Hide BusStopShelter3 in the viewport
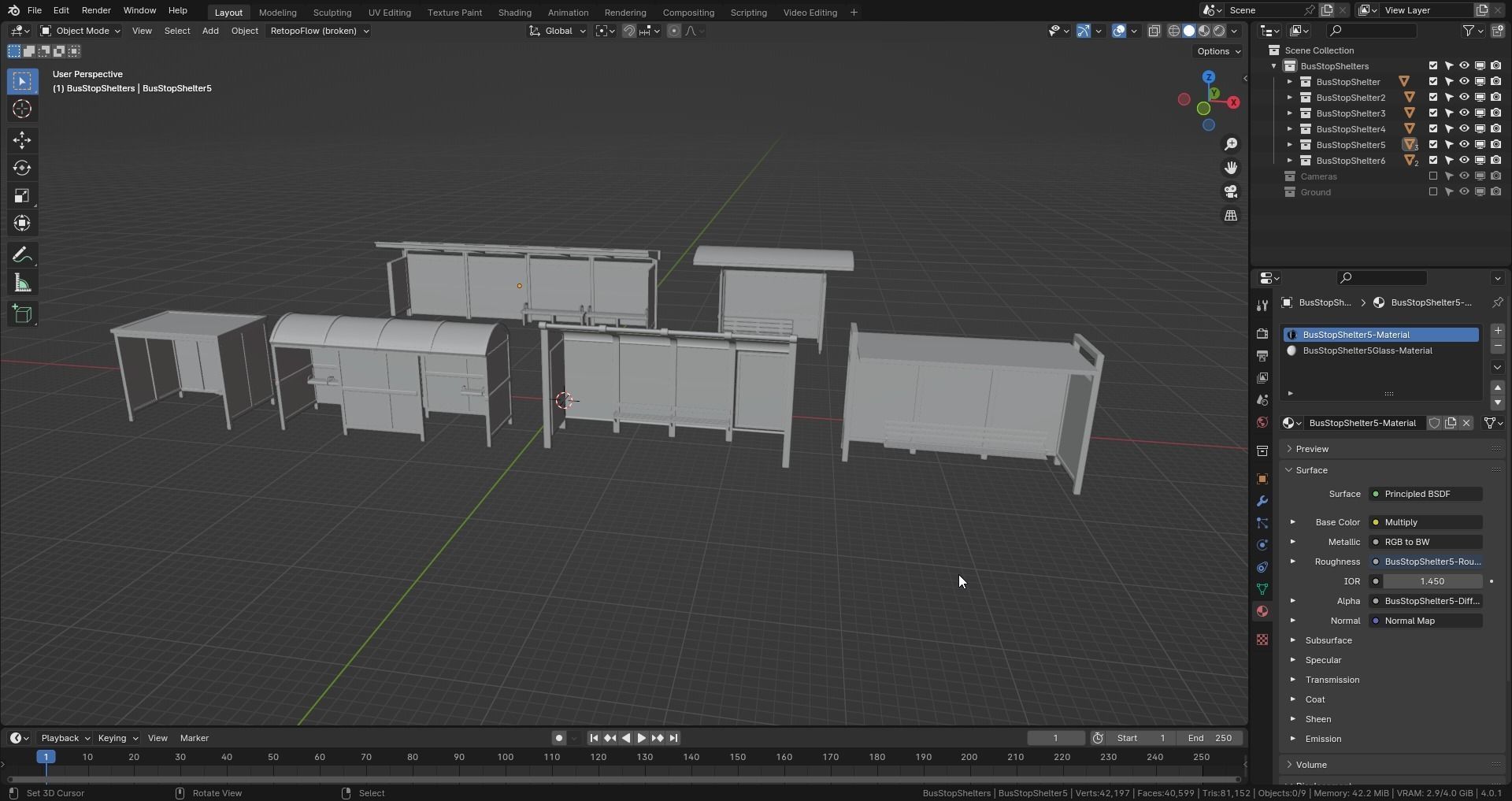The height and width of the screenshot is (801, 1512). click(1464, 113)
